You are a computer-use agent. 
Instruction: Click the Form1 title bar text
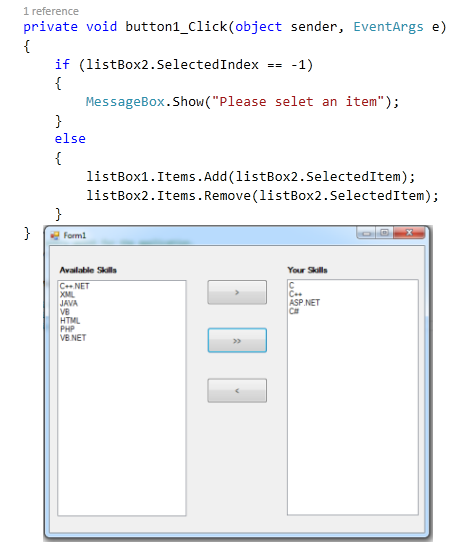click(x=74, y=235)
